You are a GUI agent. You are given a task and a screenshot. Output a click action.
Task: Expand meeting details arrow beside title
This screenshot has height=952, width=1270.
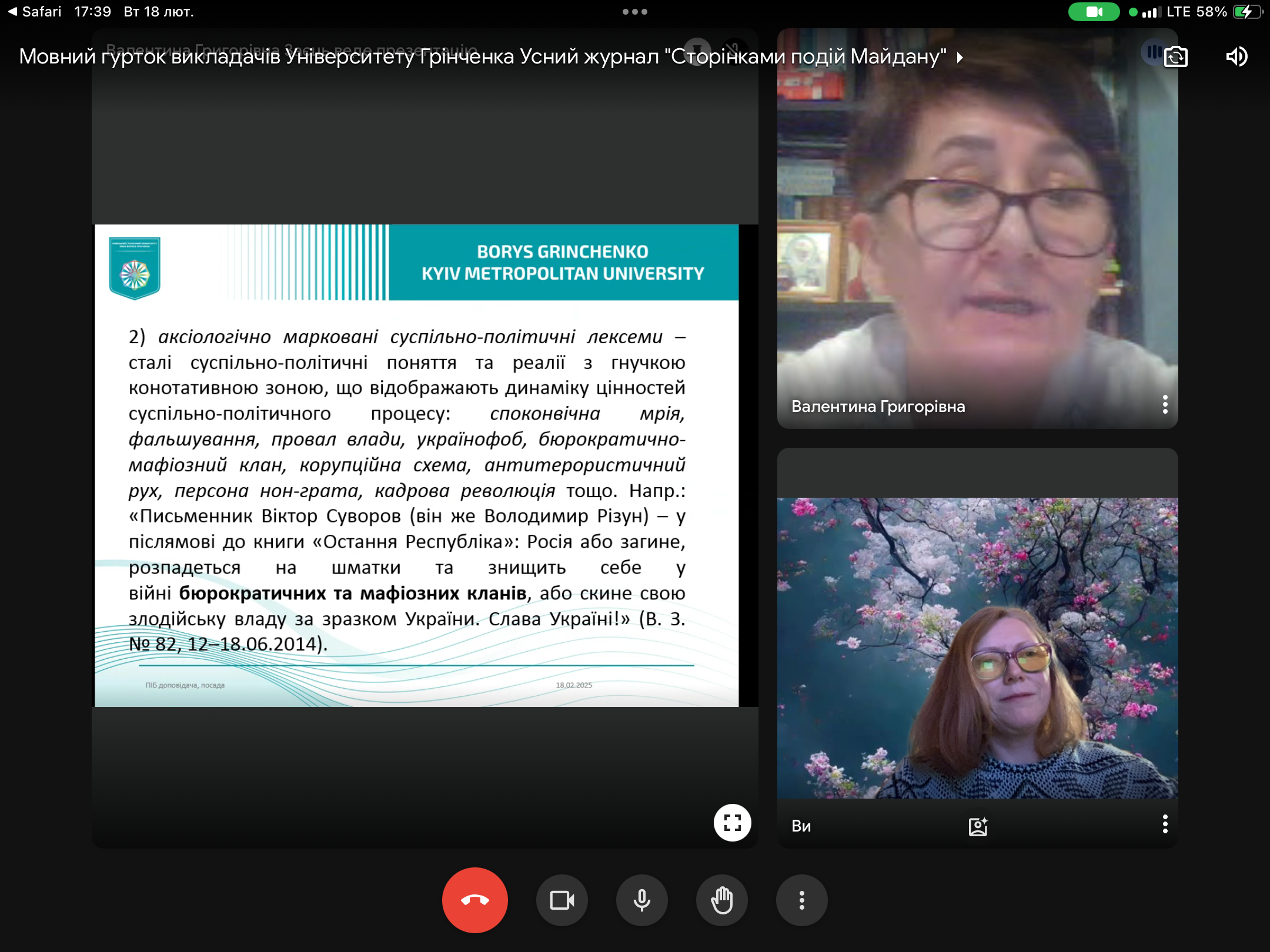pos(960,58)
